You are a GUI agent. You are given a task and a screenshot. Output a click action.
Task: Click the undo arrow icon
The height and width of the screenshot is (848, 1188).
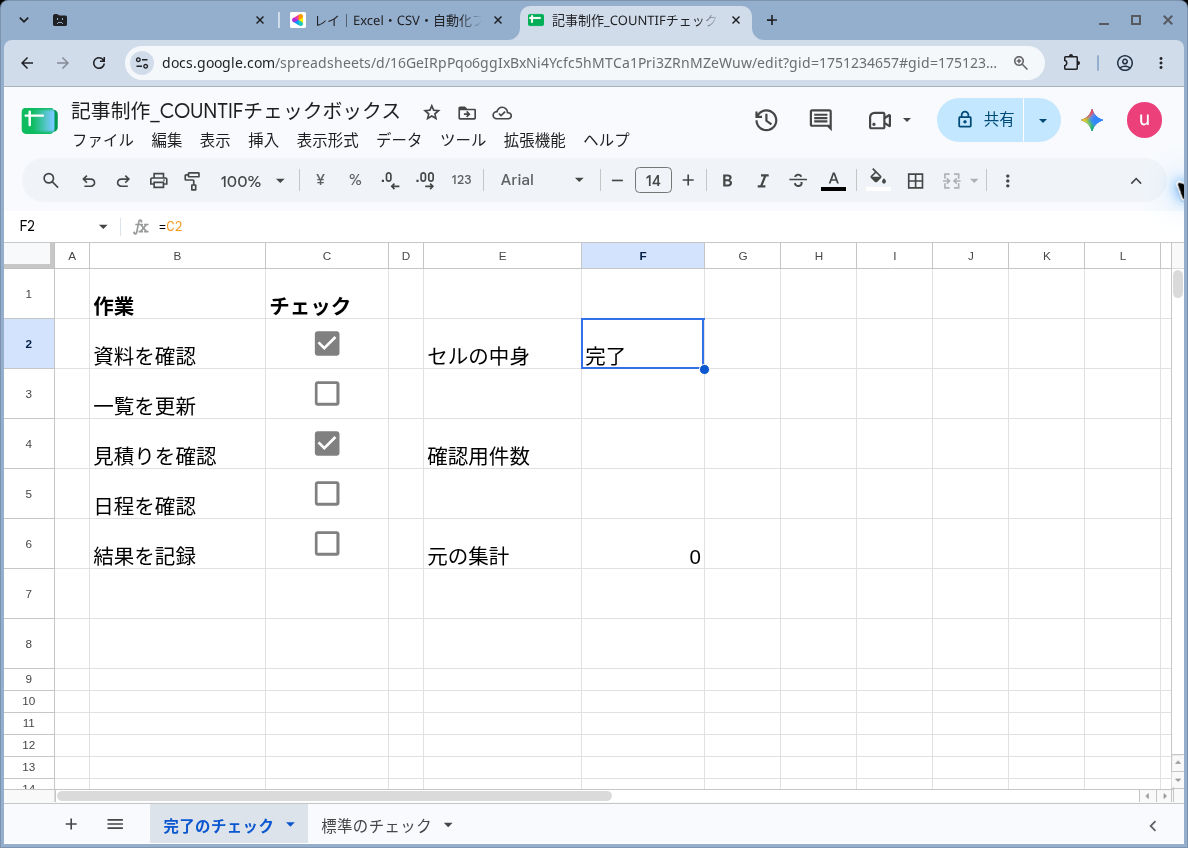tap(89, 180)
